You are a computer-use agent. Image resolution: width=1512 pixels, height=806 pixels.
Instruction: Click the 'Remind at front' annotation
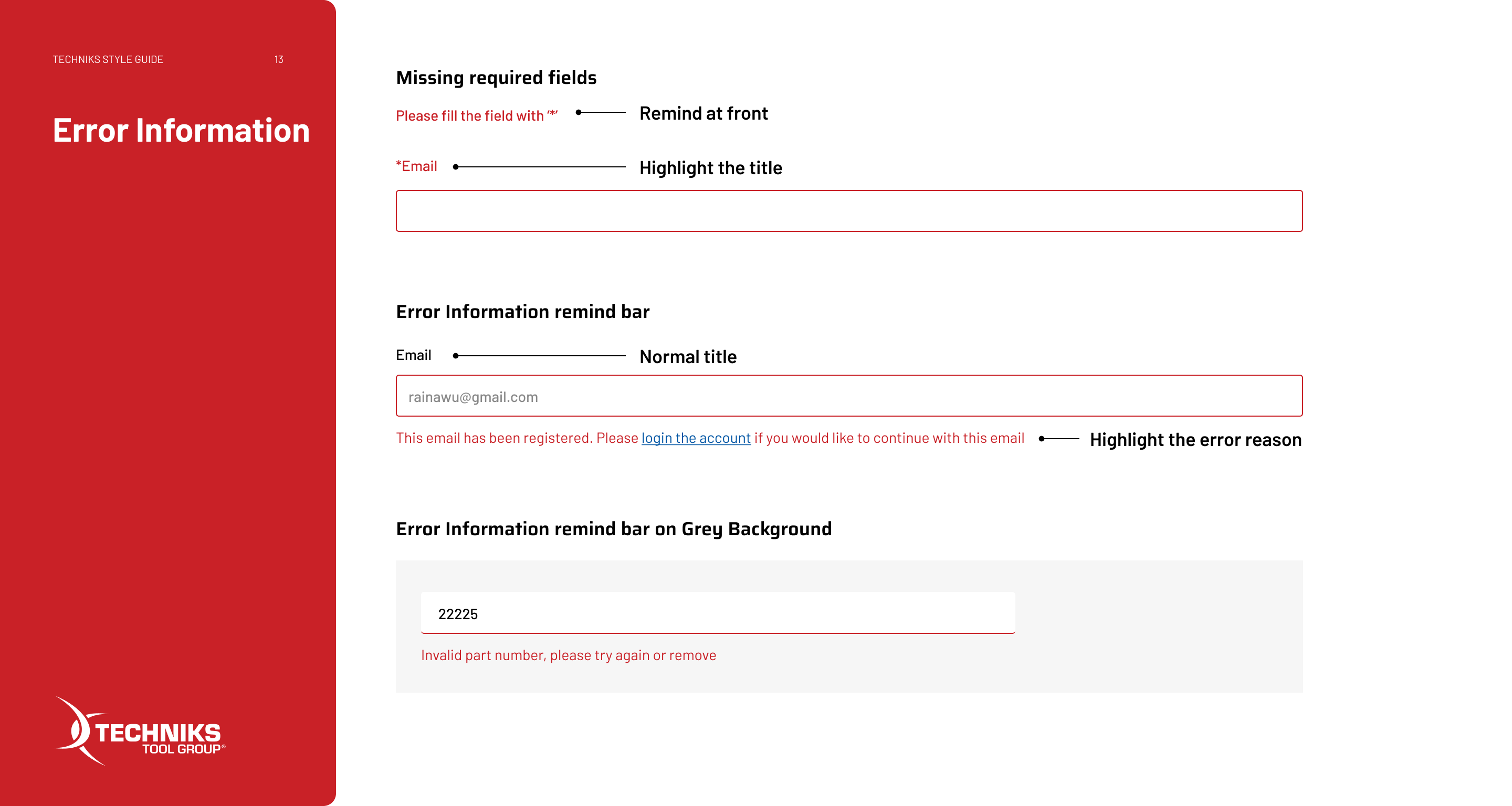[x=703, y=113]
